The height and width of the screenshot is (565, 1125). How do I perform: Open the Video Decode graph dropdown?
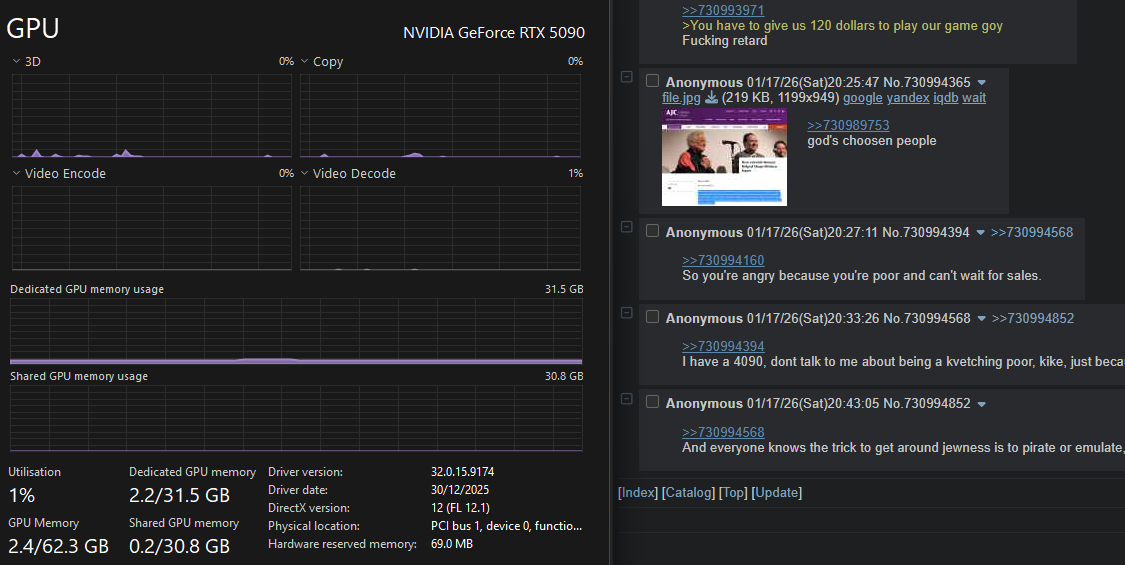tap(304, 173)
